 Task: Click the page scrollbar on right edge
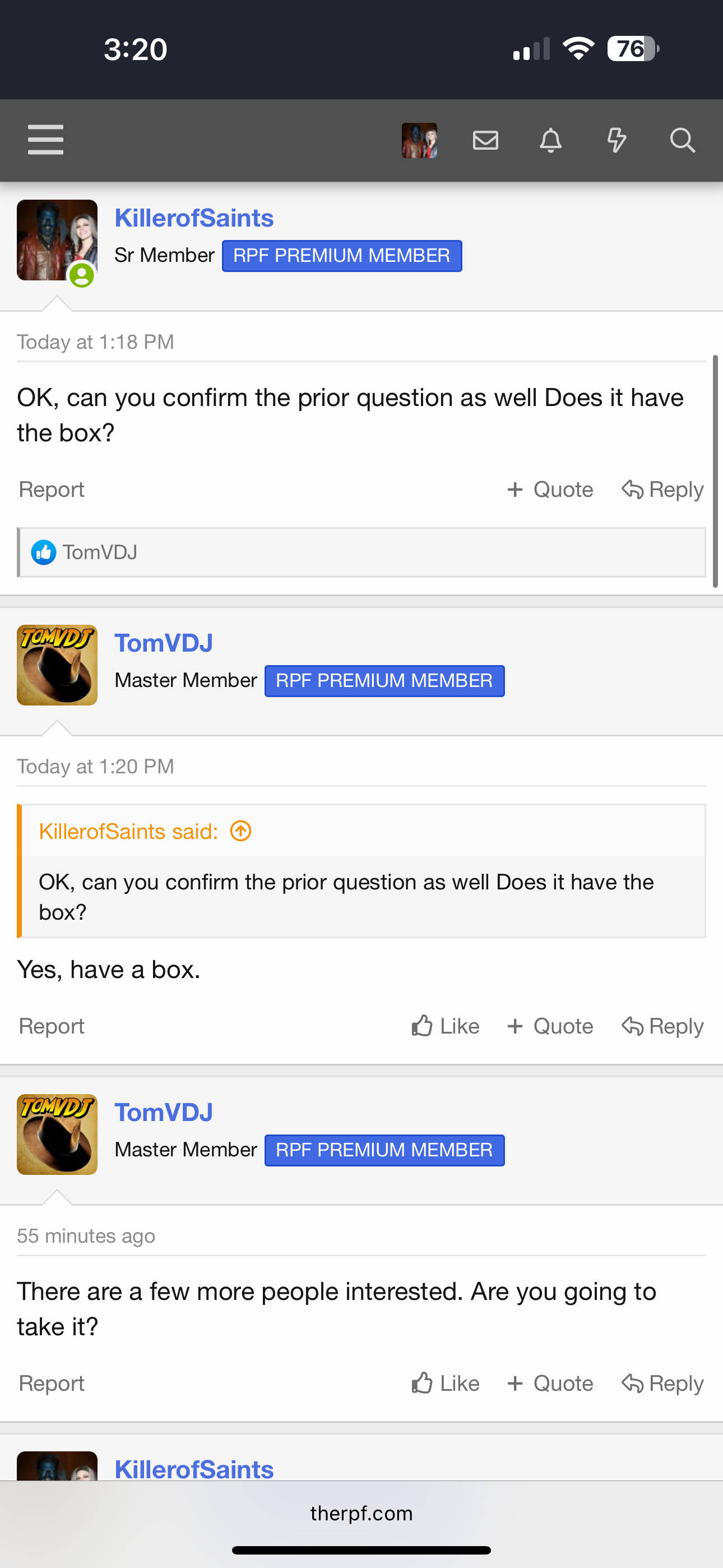[x=716, y=471]
